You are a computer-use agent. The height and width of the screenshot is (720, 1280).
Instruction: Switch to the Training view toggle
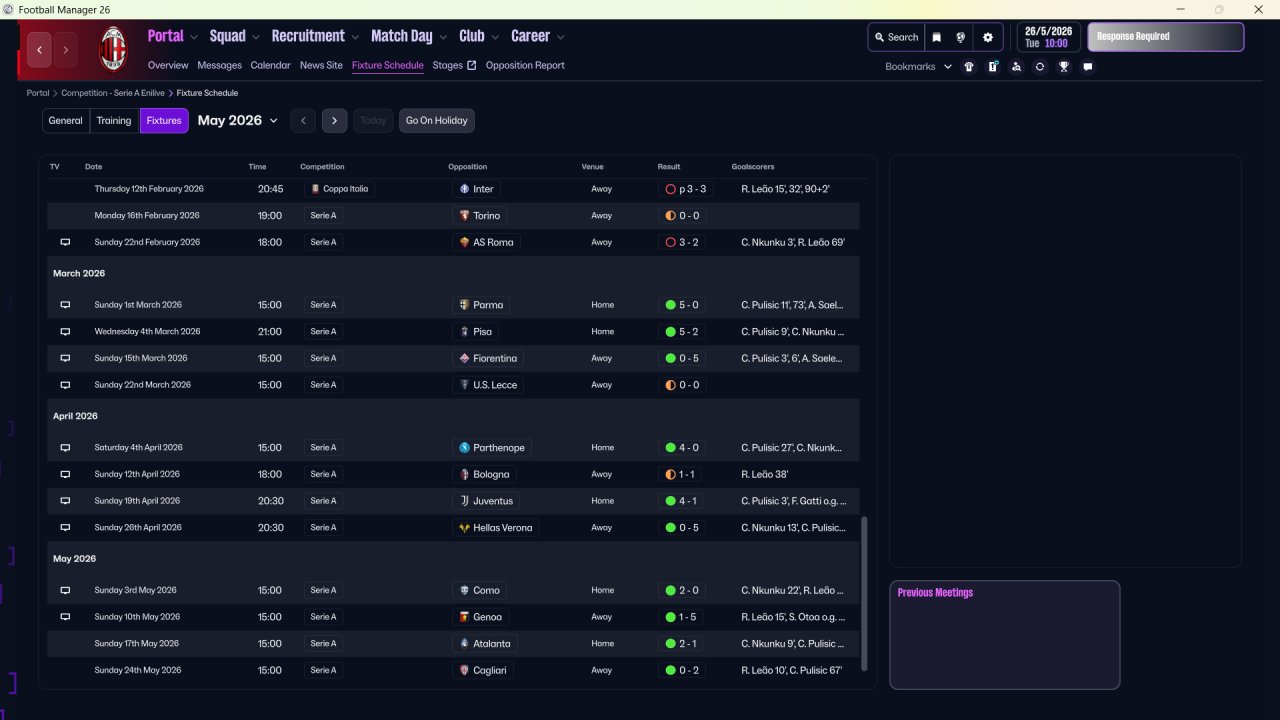[114, 121]
